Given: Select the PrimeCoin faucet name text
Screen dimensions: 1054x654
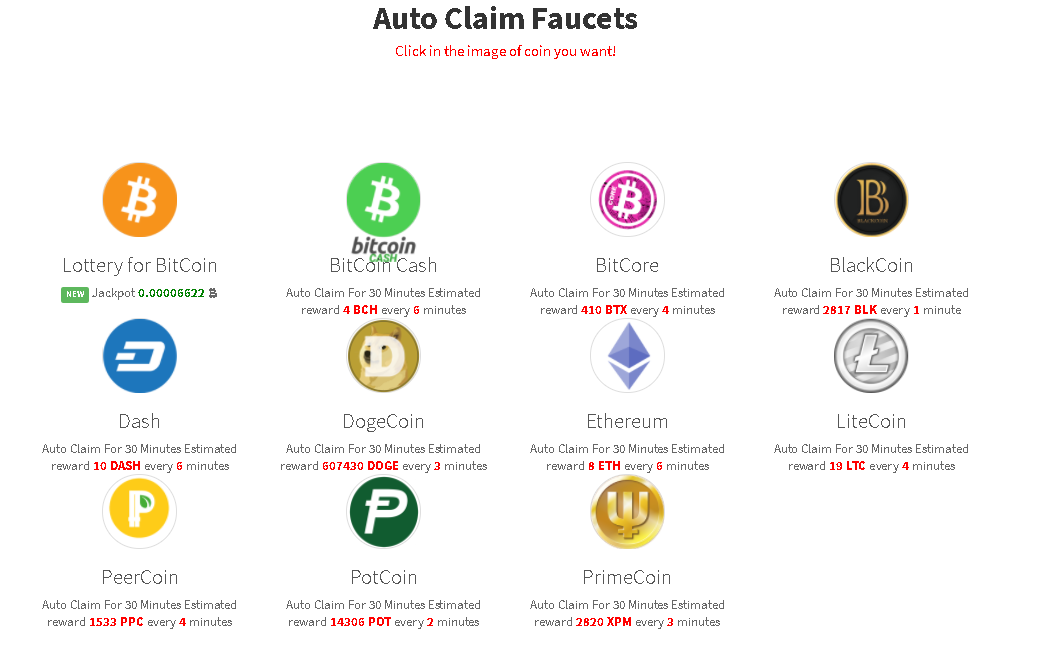Looking at the screenshot, I should point(627,577).
